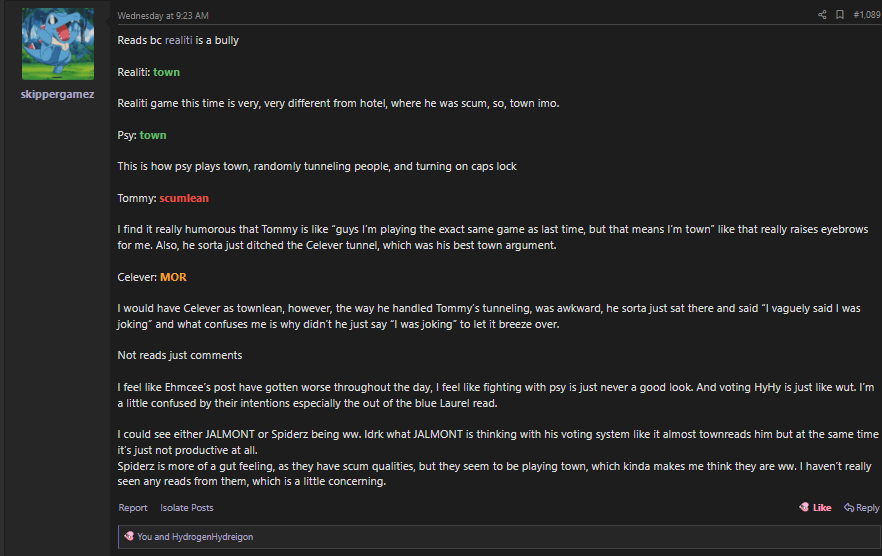Click the green town label beside Realiti
The width and height of the screenshot is (882, 556).
[166, 72]
